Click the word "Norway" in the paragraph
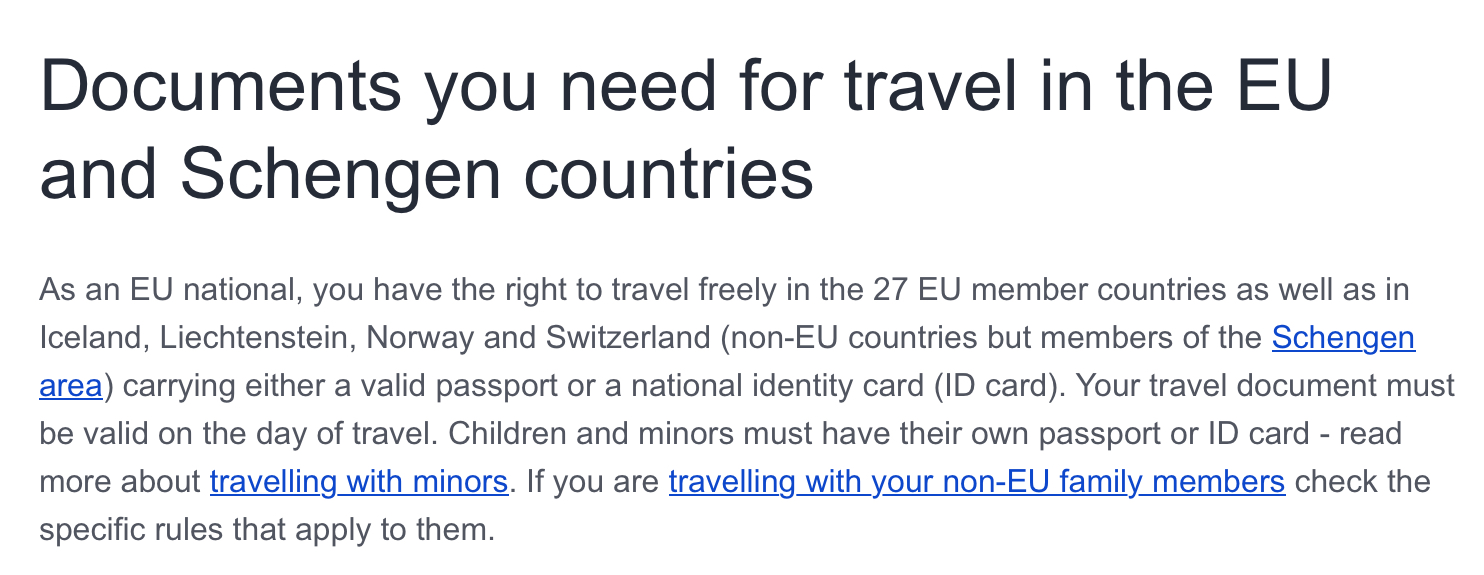 click(x=420, y=338)
